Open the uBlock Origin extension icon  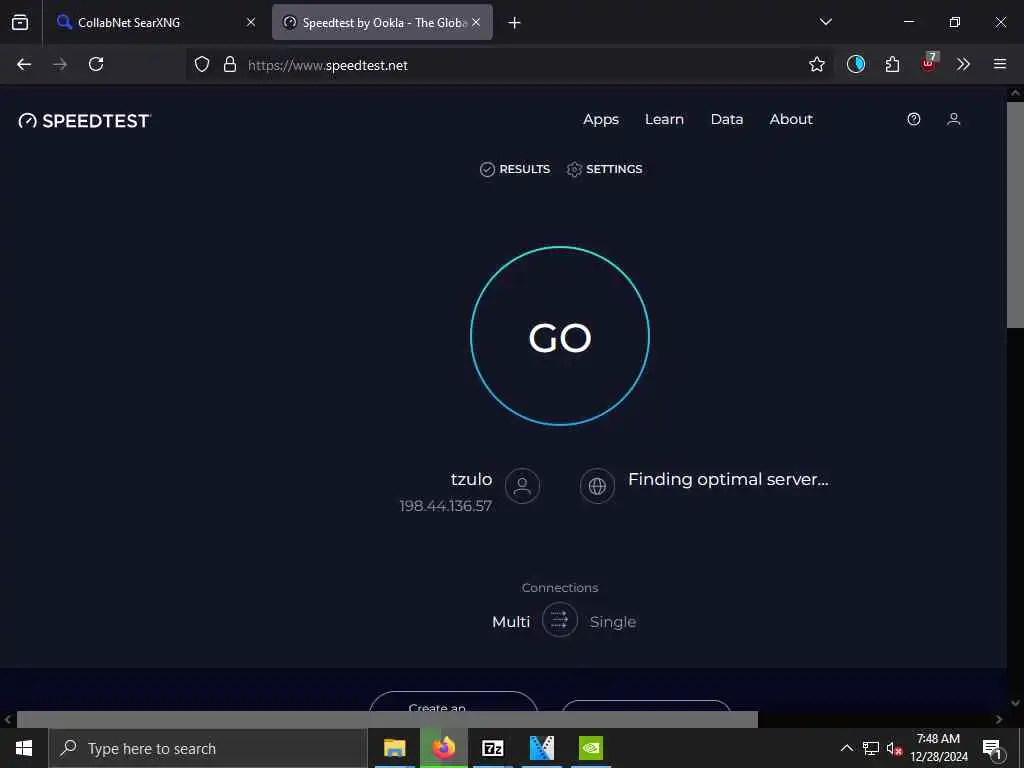pos(928,63)
